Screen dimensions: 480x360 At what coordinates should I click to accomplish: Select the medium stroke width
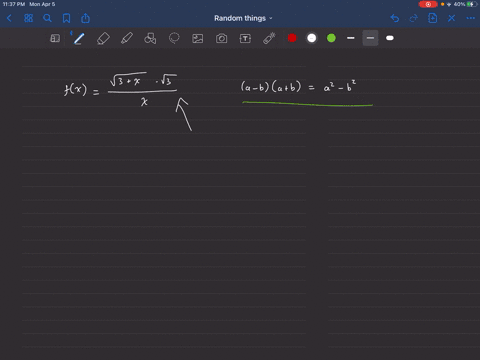pyautogui.click(x=370, y=38)
